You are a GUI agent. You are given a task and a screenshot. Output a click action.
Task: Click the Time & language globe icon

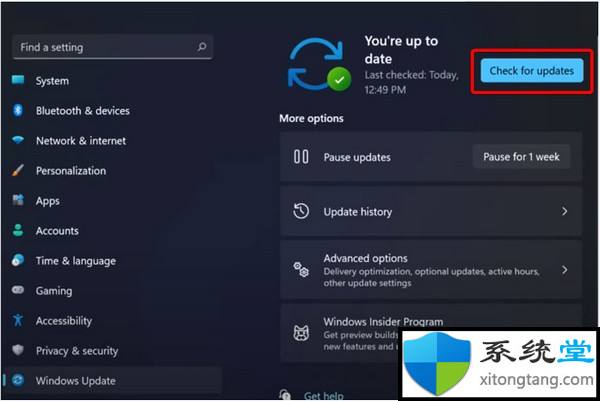(x=18, y=260)
